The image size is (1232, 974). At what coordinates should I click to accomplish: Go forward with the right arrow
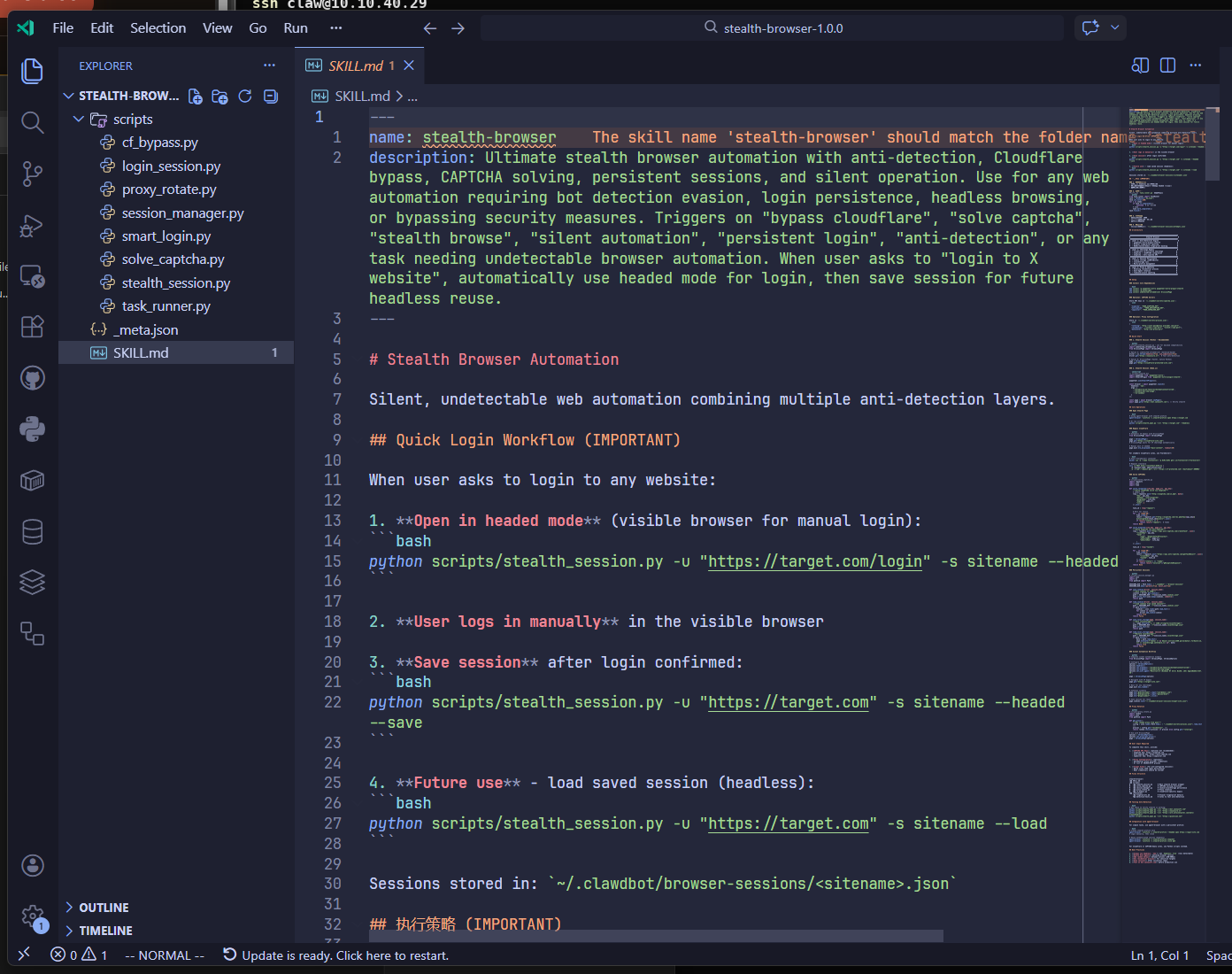tap(458, 28)
